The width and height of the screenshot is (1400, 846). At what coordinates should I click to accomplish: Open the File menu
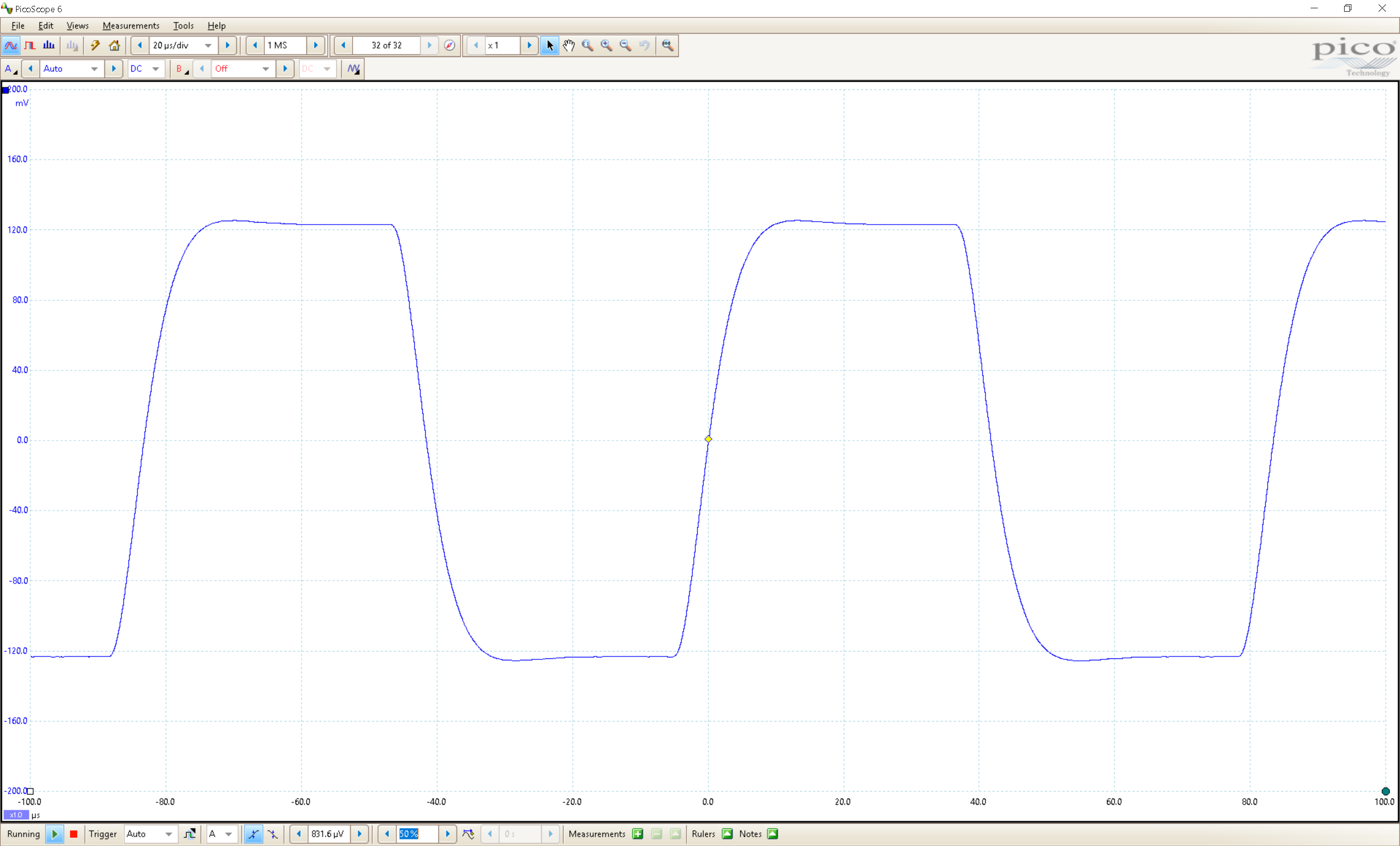(17, 26)
